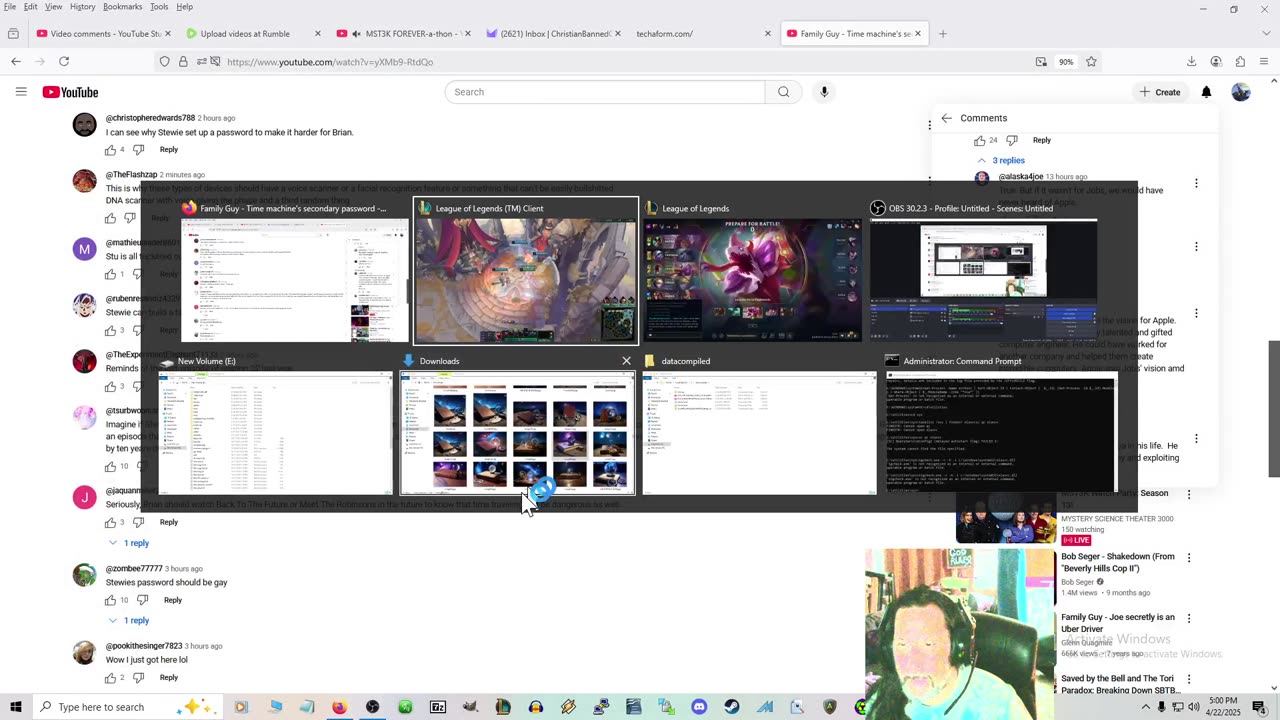Click the Firefox taskbar icon

pyautogui.click(x=339, y=707)
